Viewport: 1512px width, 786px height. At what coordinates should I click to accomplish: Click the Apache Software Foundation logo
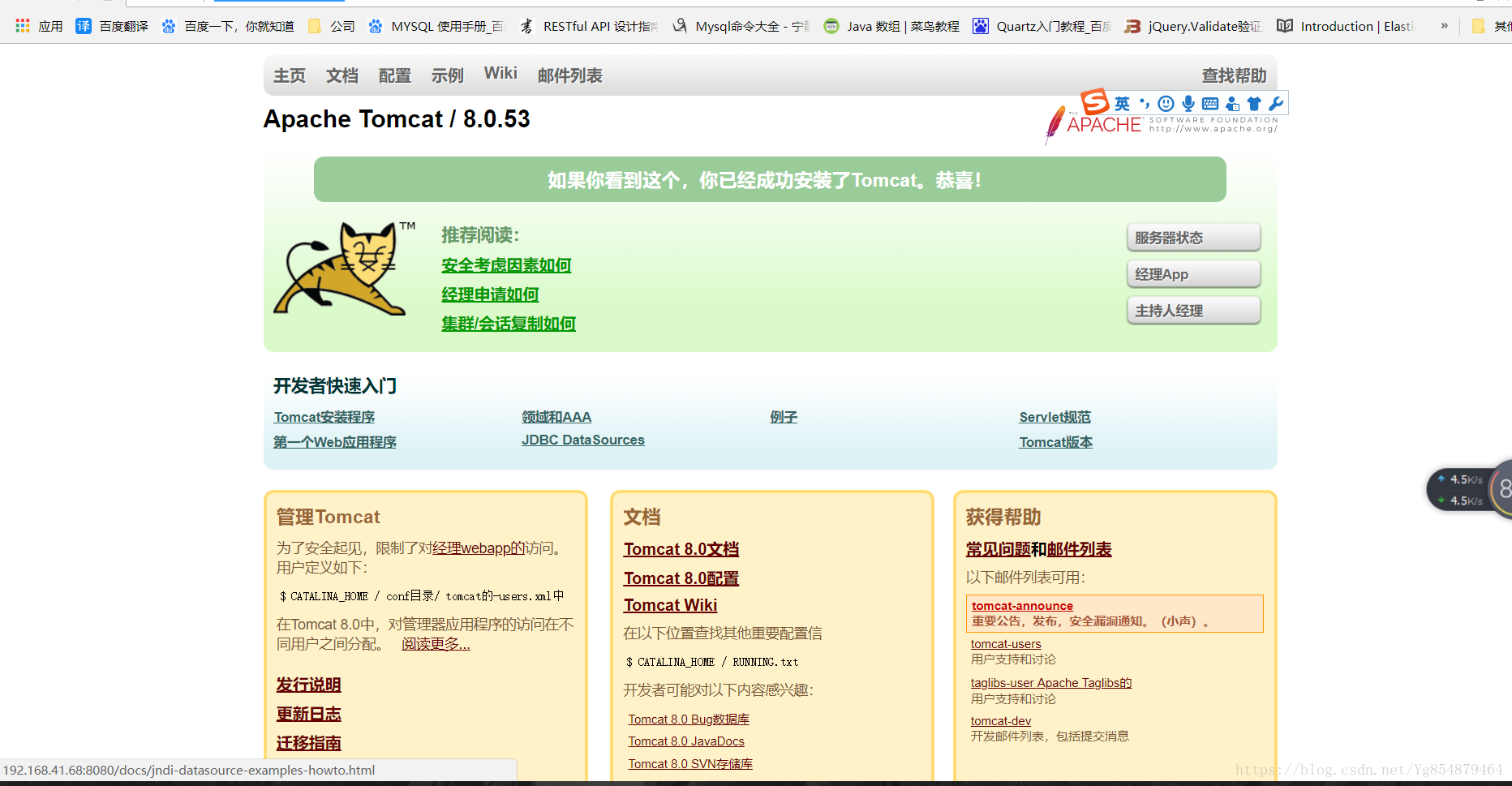pyautogui.click(x=1162, y=126)
